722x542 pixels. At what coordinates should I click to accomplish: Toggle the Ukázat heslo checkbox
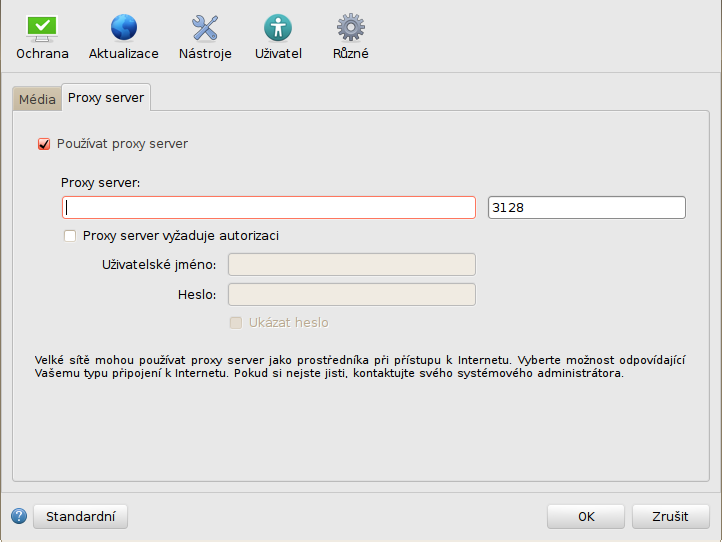[236, 322]
